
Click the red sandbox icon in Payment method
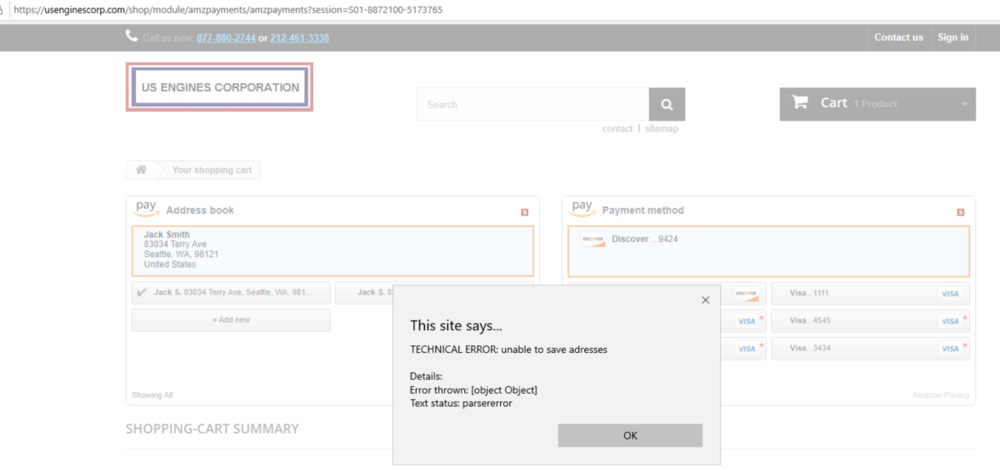click(960, 212)
